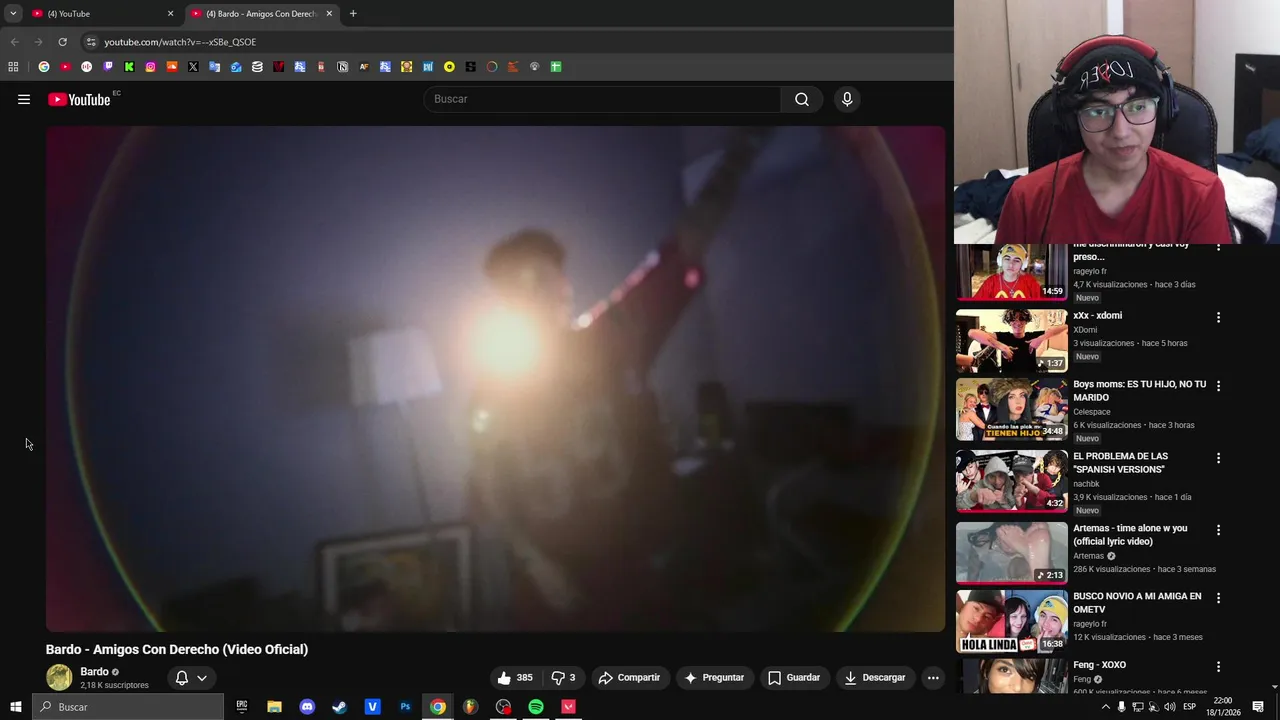Image resolution: width=1280 pixels, height=720 pixels.
Task: Open 'BUSCO NOVIO A MI AMIGA' video title
Action: [x=1137, y=603]
